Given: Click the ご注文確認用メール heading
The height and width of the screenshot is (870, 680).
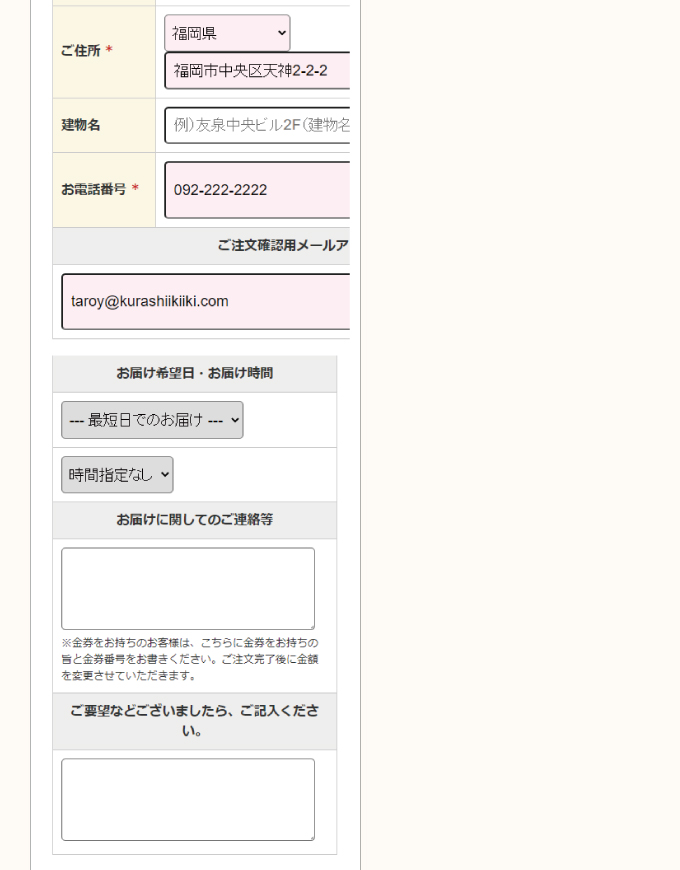Looking at the screenshot, I should (283, 245).
